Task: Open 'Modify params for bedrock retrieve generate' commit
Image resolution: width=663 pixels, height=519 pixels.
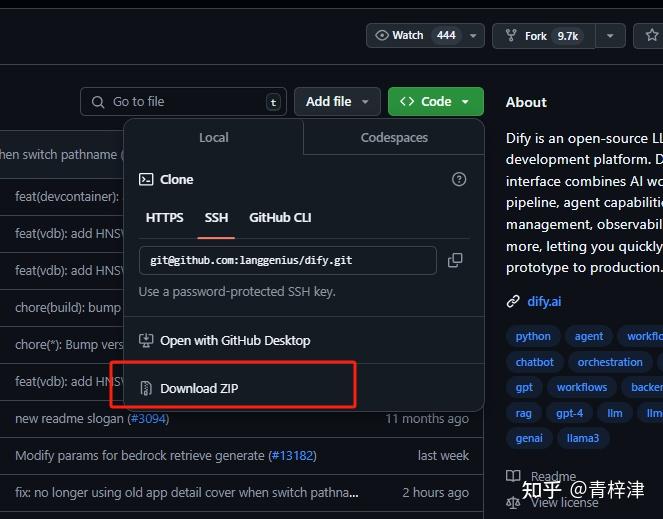Action: [140, 456]
